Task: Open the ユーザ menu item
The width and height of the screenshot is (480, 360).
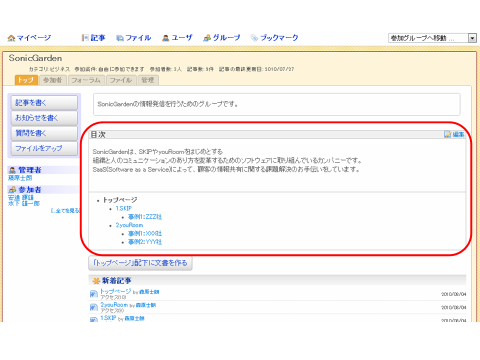Action: [x=182, y=38]
